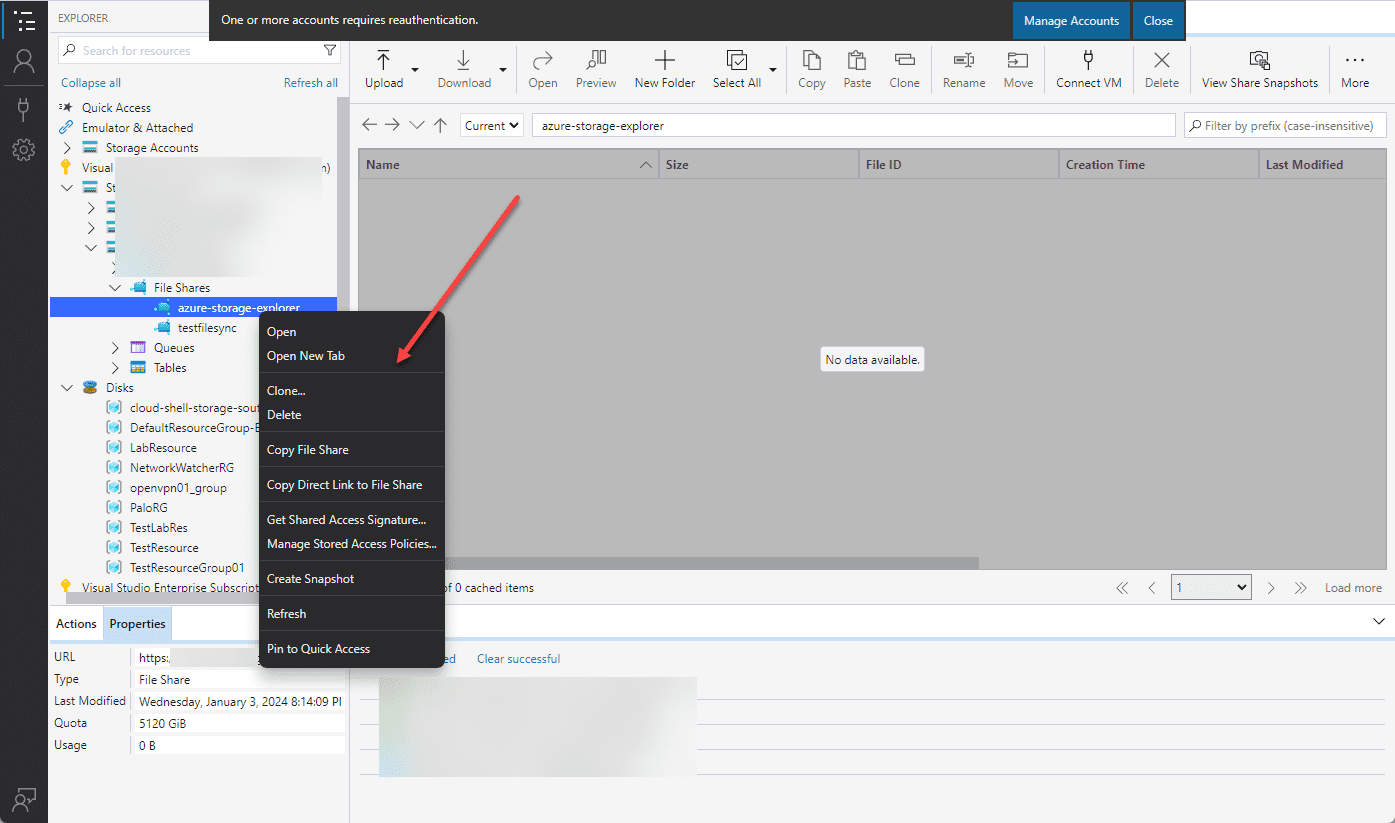This screenshot has height=823, width=1395.
Task: Collapse the activities panel chevron
Action: pos(1379,621)
